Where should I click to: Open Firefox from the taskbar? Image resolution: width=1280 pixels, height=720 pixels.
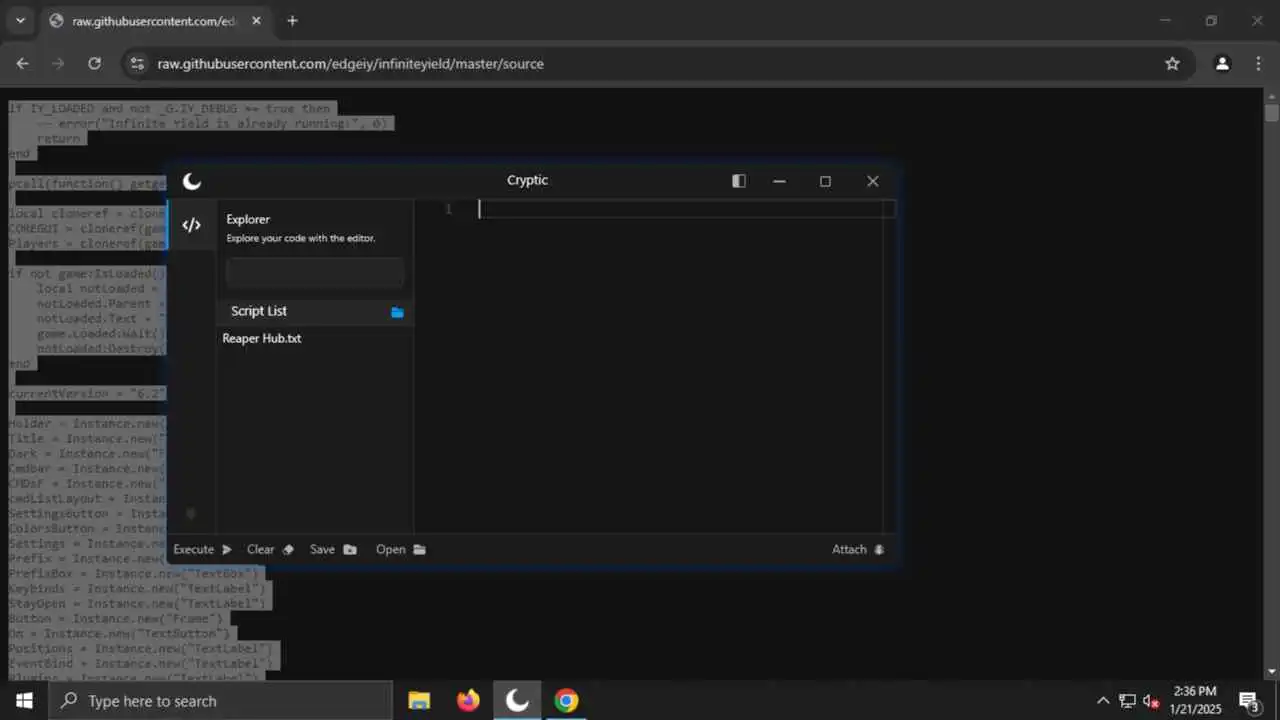[x=468, y=700]
